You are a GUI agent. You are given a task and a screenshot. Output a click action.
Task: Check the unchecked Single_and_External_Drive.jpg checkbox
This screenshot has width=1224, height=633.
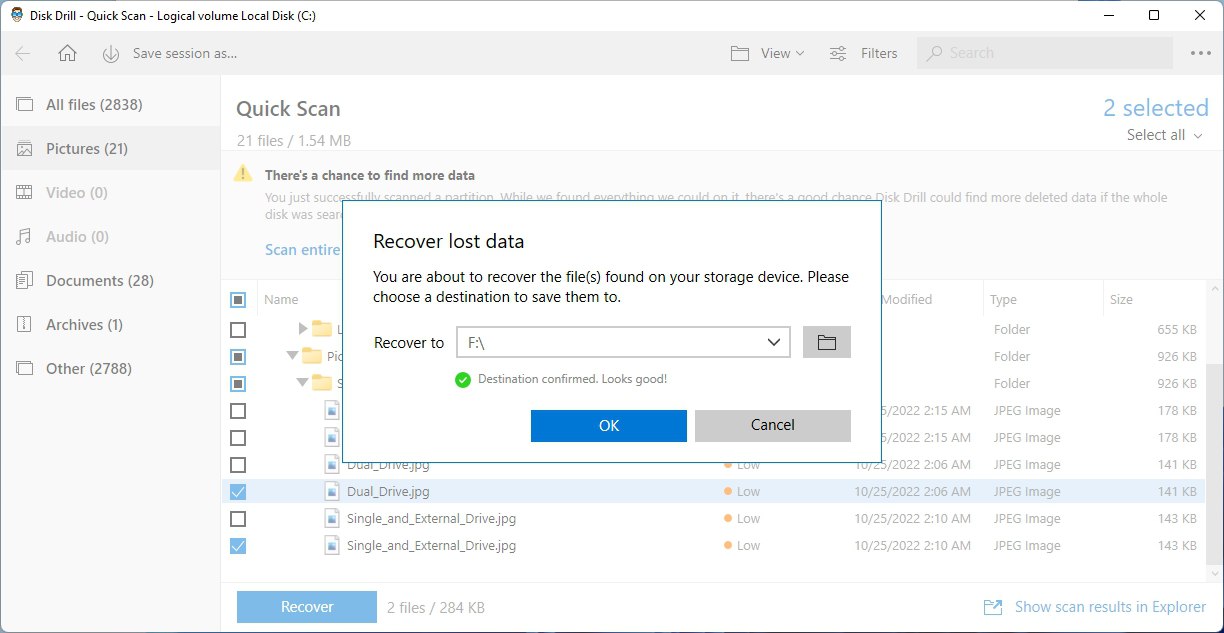tap(238, 518)
